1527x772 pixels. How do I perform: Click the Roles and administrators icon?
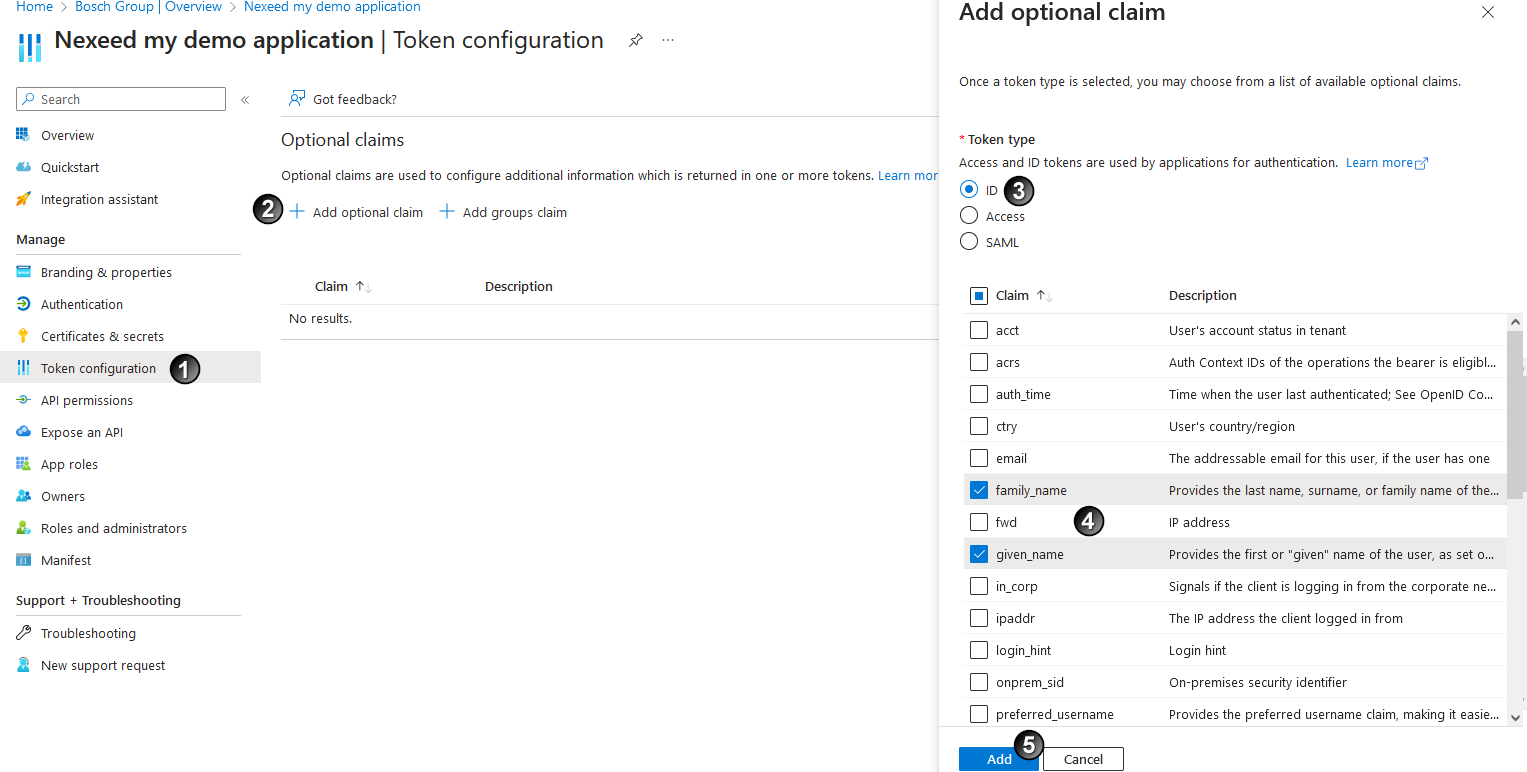pos(23,528)
